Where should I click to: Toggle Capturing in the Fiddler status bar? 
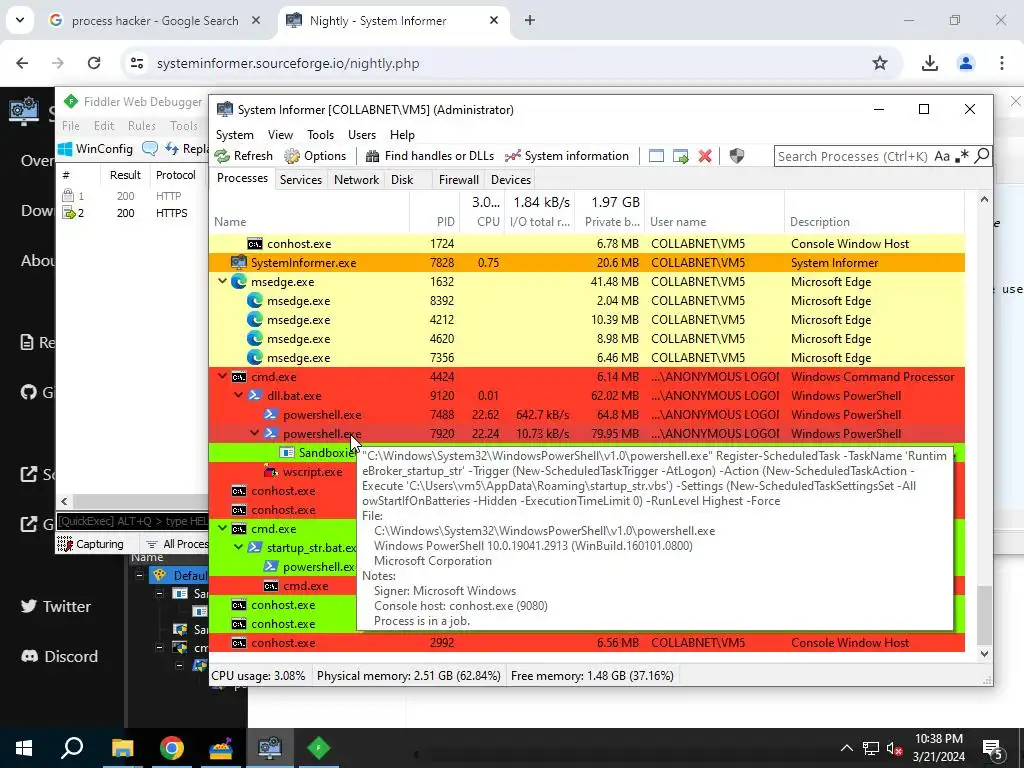click(x=91, y=545)
